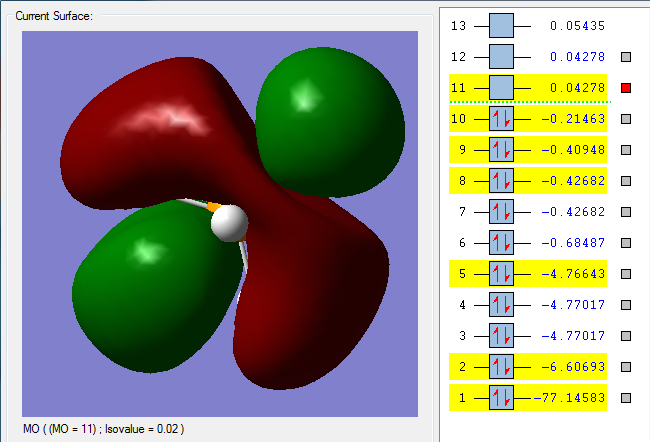This screenshot has width=650, height=442.
Task: Click the MO = 11 isovalue caption
Action: pos(104,429)
